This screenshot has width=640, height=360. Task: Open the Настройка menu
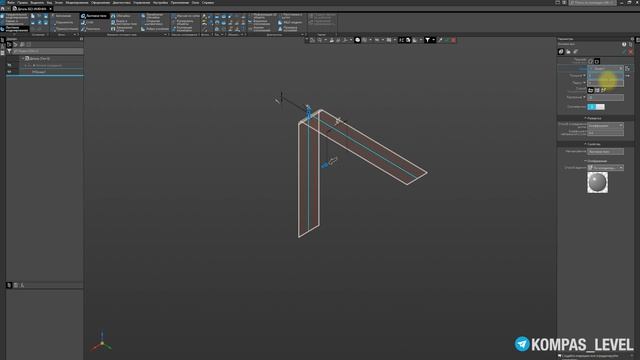[160, 2]
